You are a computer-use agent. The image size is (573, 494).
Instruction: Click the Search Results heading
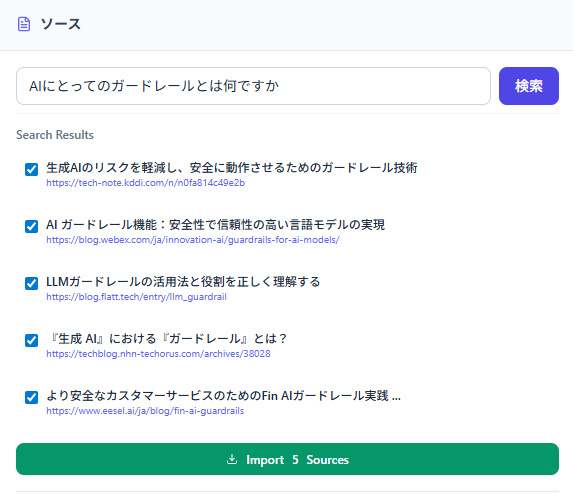pos(55,135)
